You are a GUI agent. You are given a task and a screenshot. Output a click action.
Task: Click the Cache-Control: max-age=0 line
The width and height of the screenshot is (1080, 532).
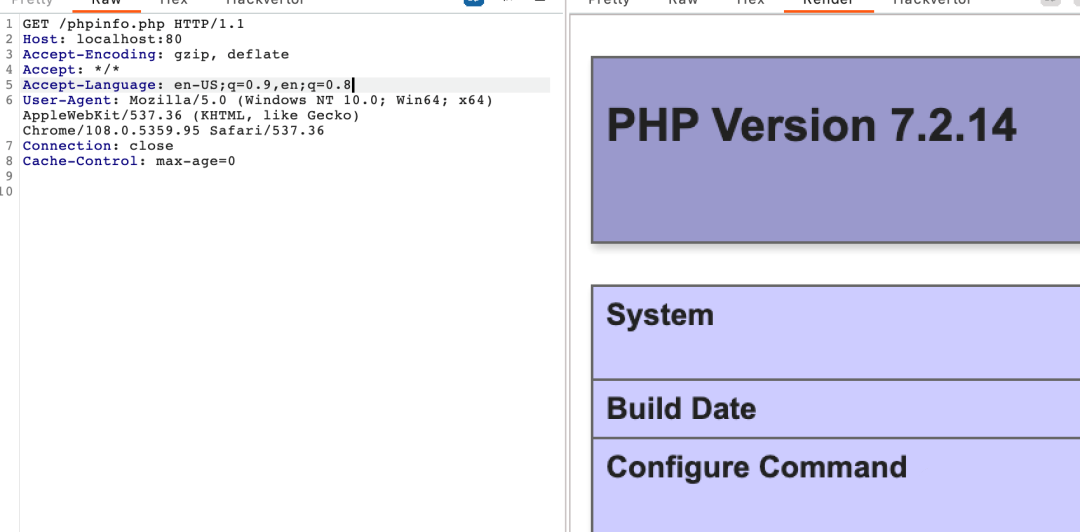[x=129, y=161]
